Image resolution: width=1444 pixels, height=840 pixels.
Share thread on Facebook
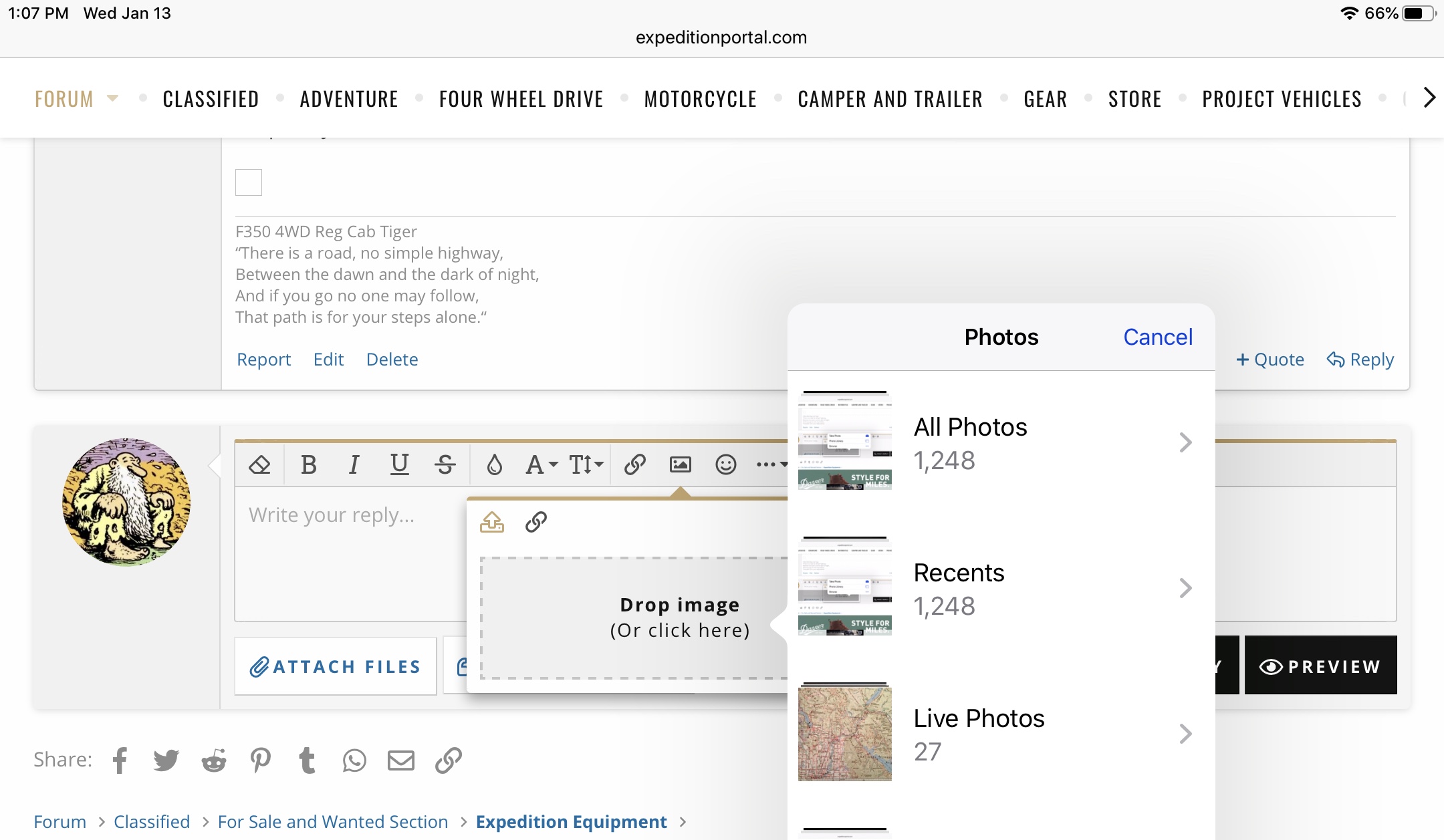click(120, 760)
